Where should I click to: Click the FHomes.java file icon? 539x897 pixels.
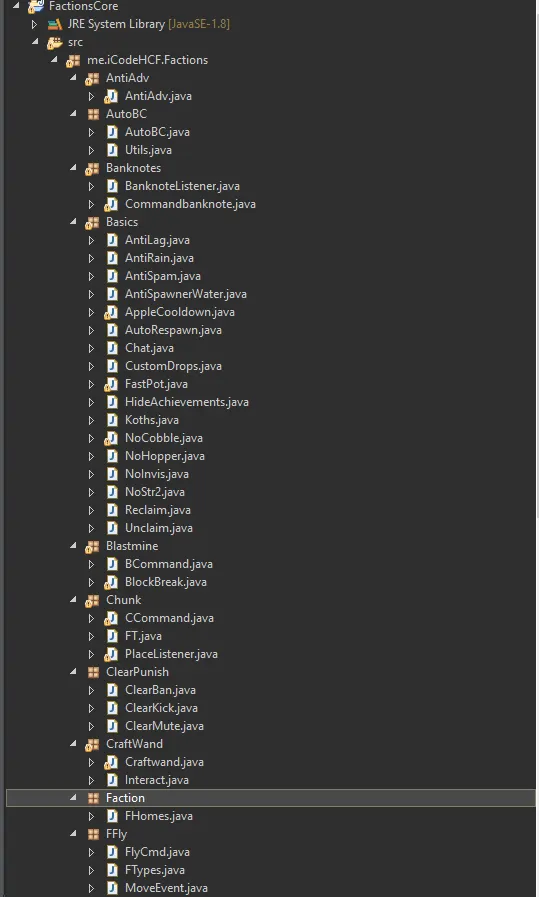112,816
